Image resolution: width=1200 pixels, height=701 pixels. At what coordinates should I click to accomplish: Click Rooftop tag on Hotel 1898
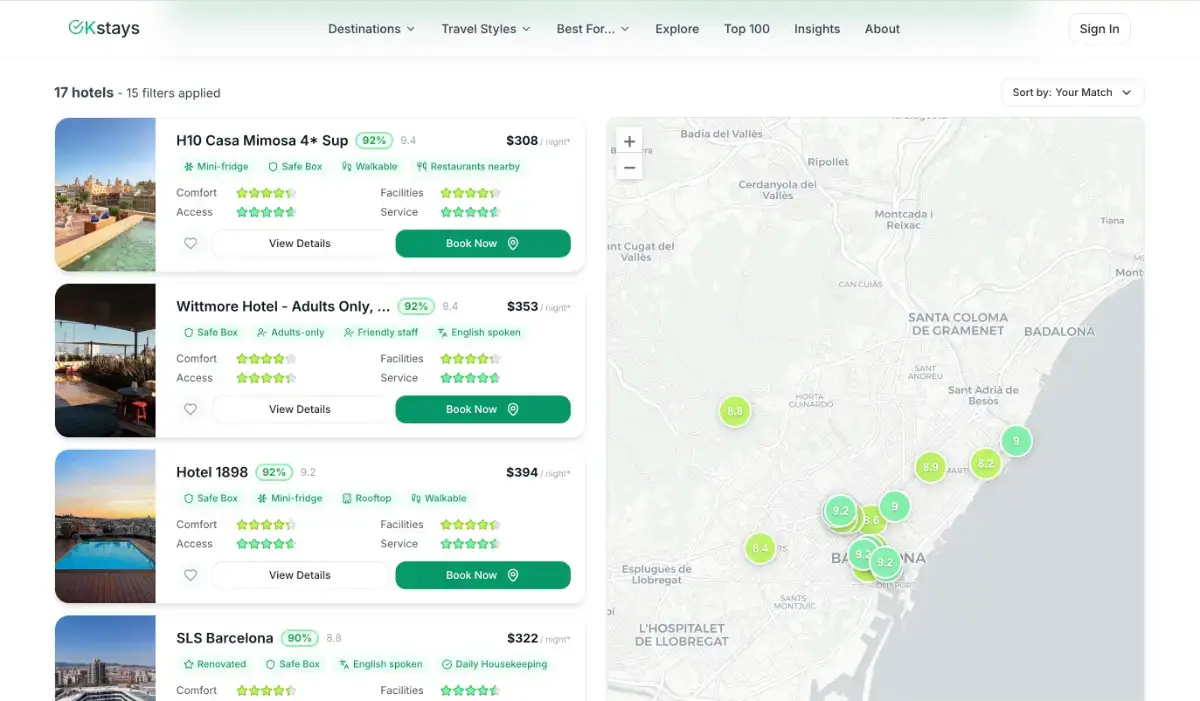click(366, 499)
